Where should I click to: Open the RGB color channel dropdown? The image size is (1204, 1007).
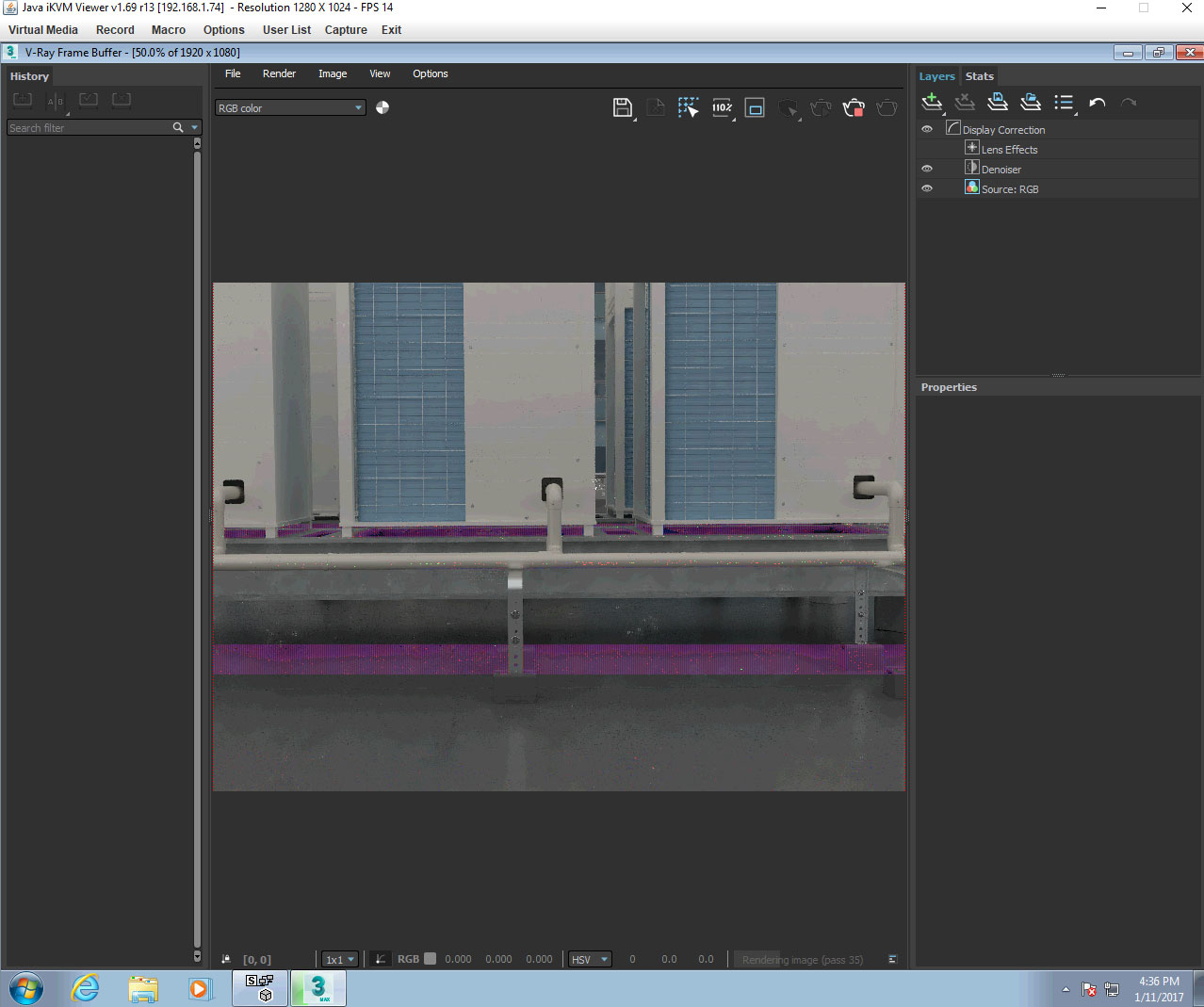pyautogui.click(x=290, y=108)
